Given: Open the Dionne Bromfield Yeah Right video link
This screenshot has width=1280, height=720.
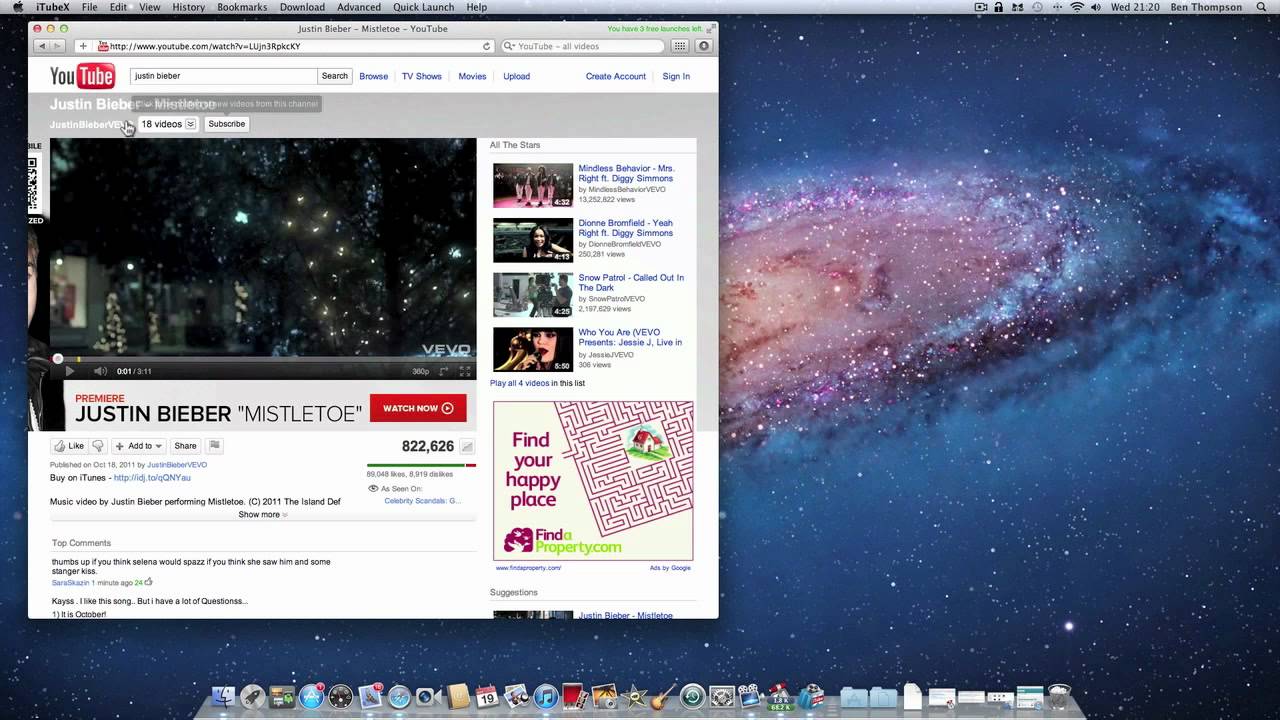Looking at the screenshot, I should click(x=626, y=228).
